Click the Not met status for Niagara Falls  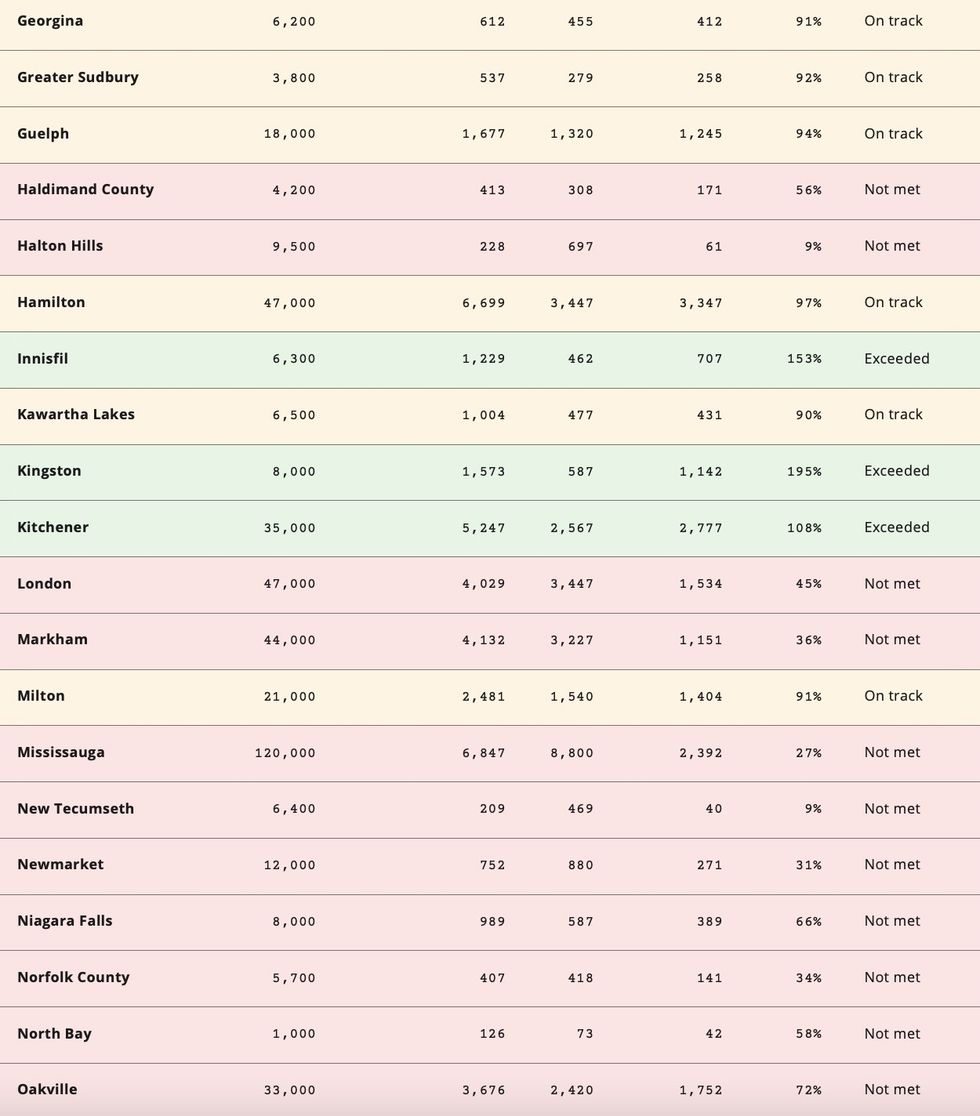coord(892,921)
